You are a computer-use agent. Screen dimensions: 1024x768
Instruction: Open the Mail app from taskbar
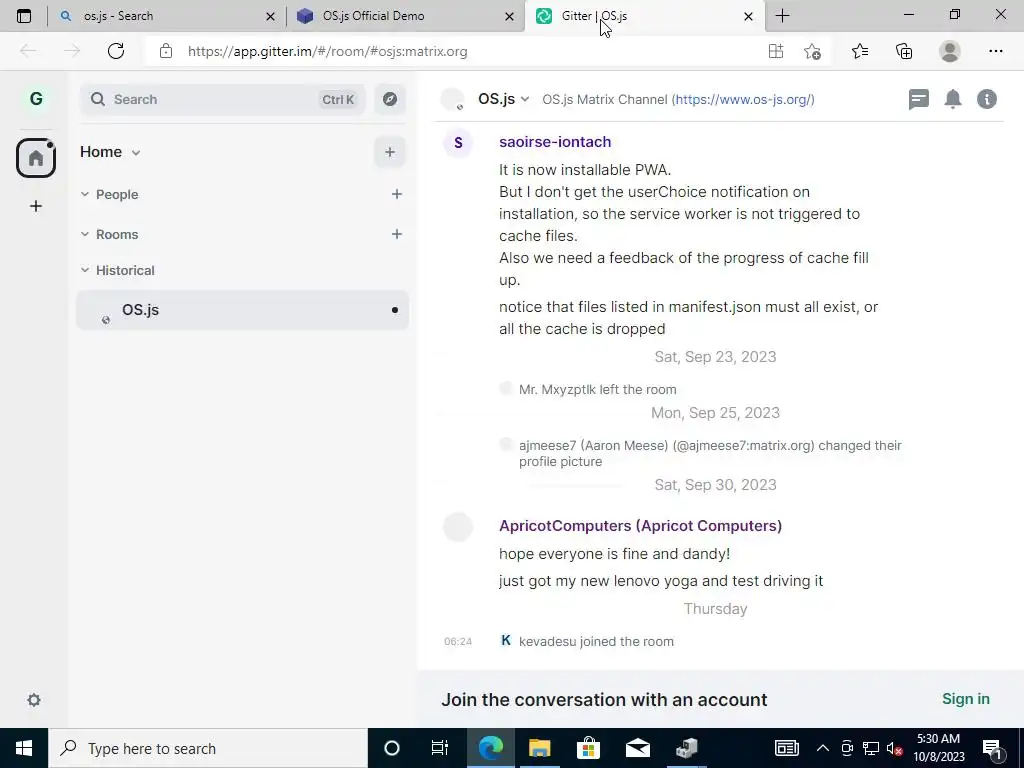click(637, 748)
